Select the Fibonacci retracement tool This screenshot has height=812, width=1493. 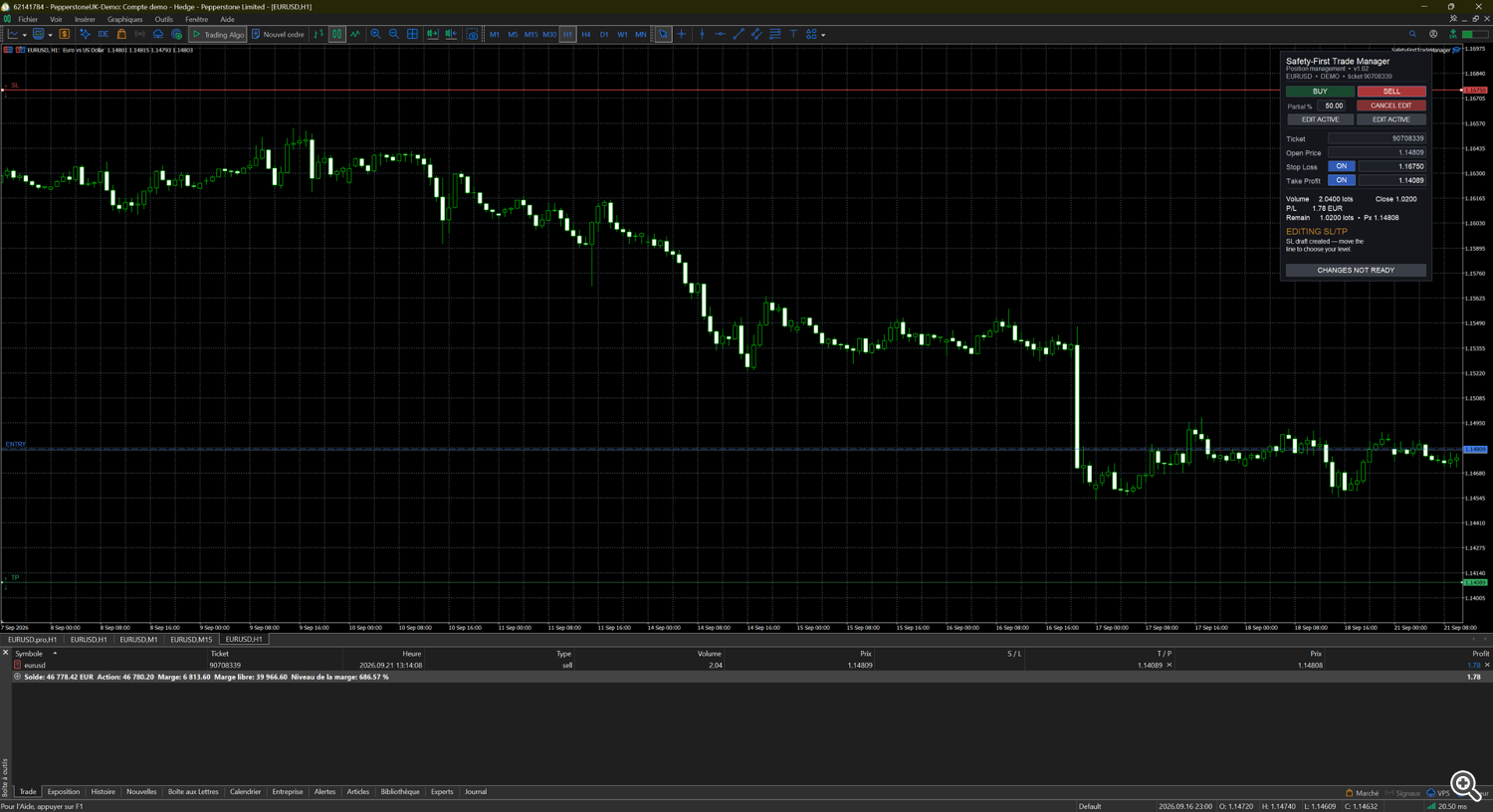click(775, 34)
